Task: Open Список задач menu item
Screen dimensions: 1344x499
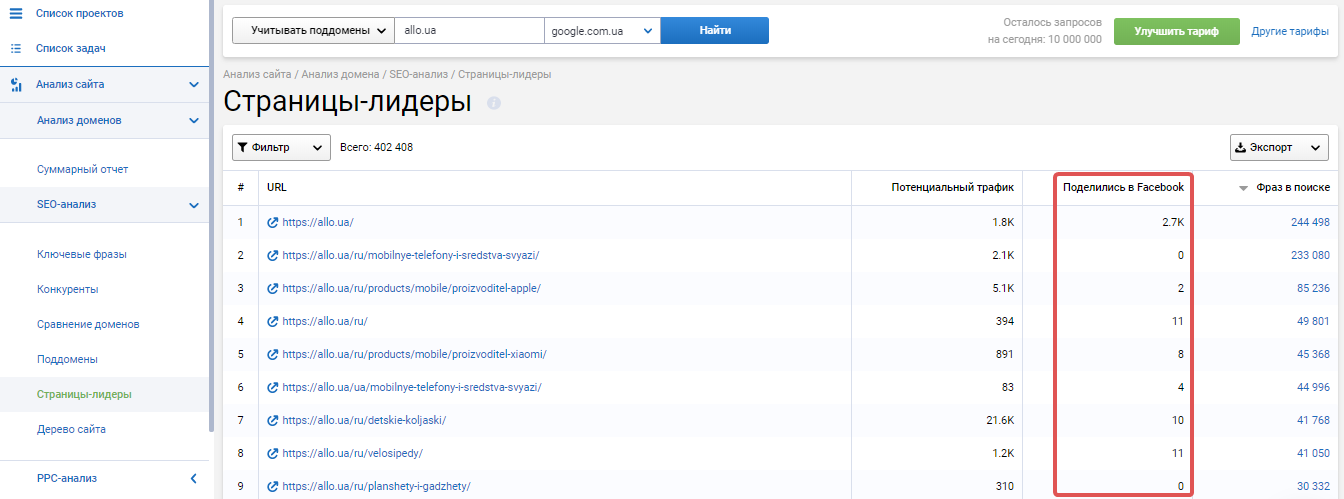Action: point(71,48)
